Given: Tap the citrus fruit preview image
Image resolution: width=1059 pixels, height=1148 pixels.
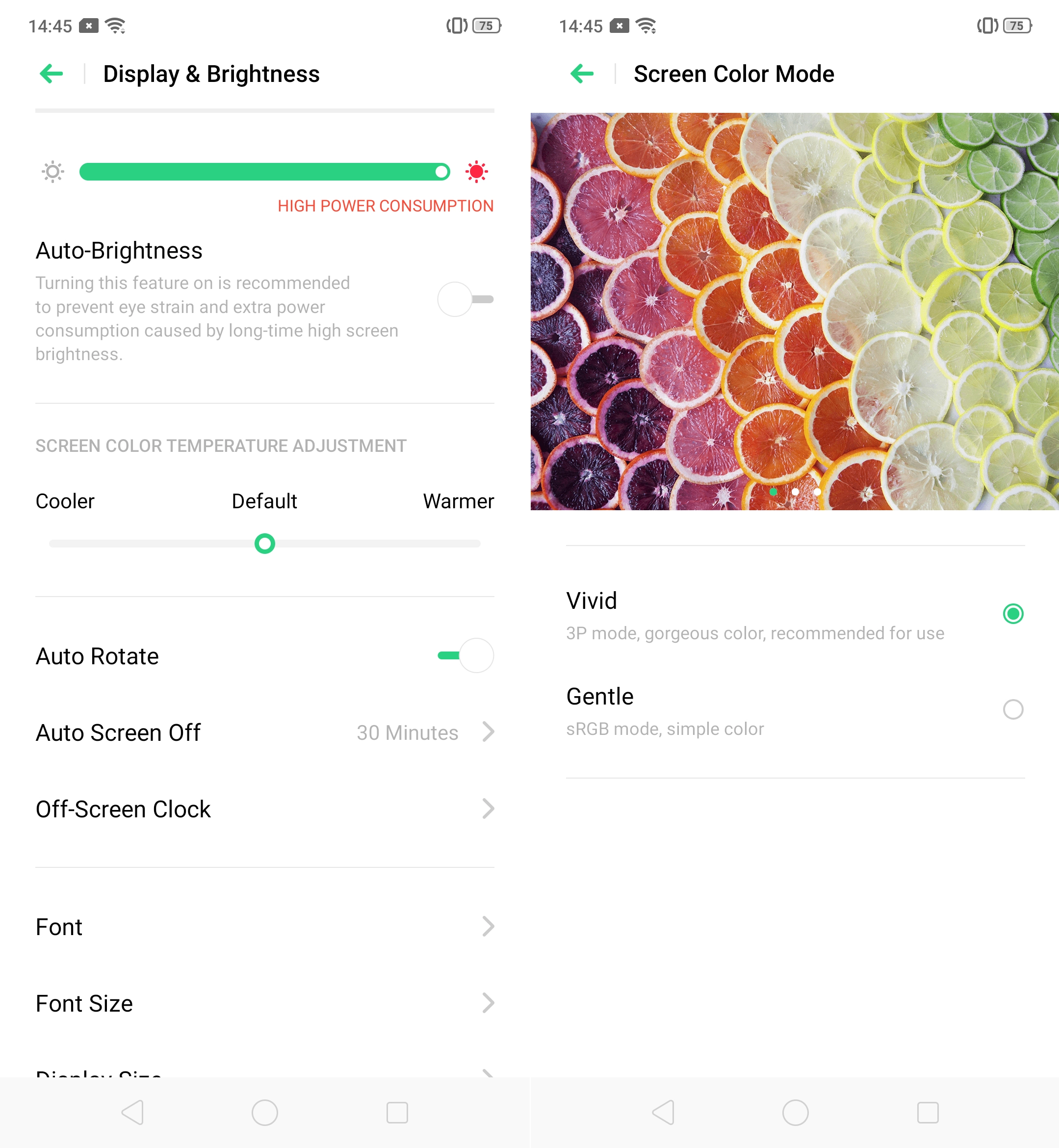Looking at the screenshot, I should click(795, 311).
